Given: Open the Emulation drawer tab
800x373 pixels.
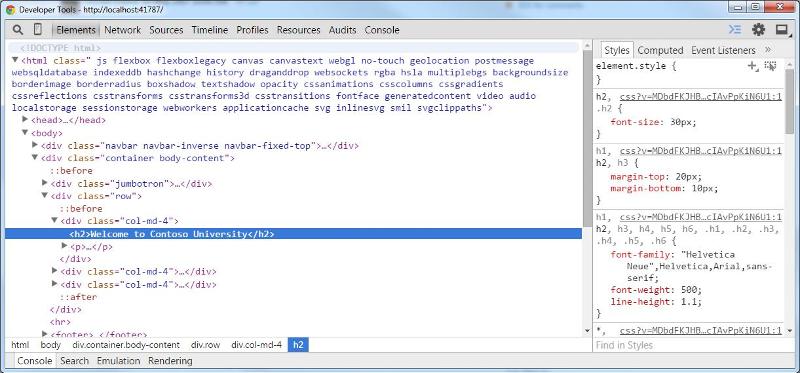Looking at the screenshot, I should [118, 361].
